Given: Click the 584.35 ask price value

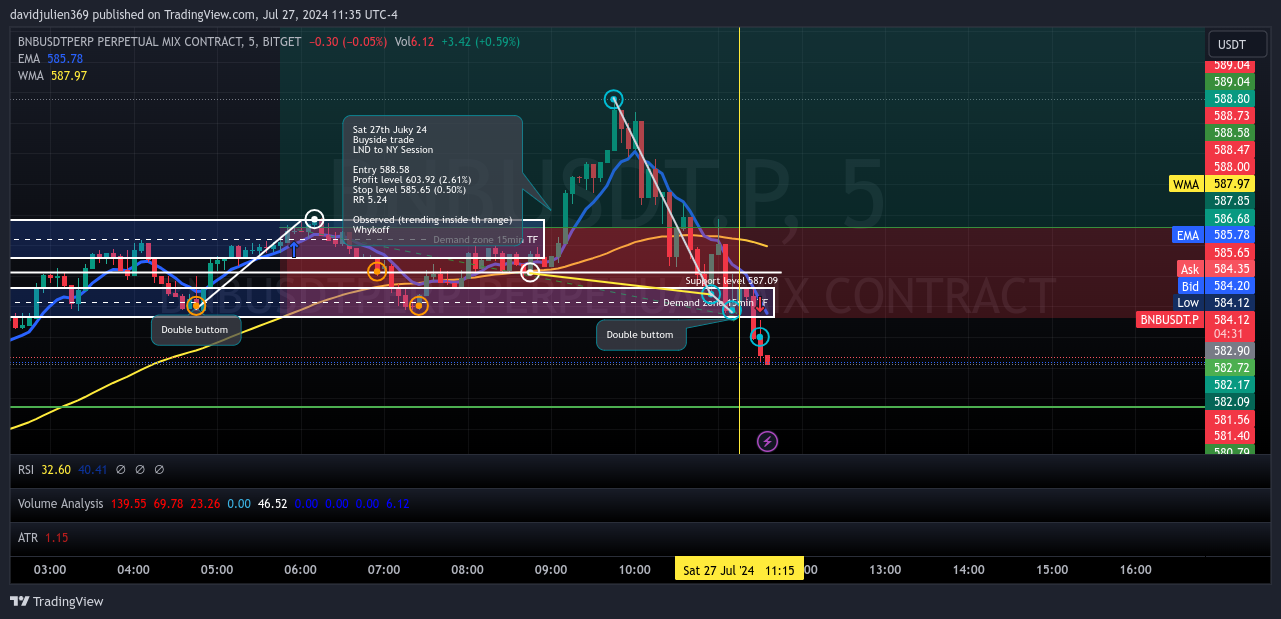Looking at the screenshot, I should (1231, 269).
